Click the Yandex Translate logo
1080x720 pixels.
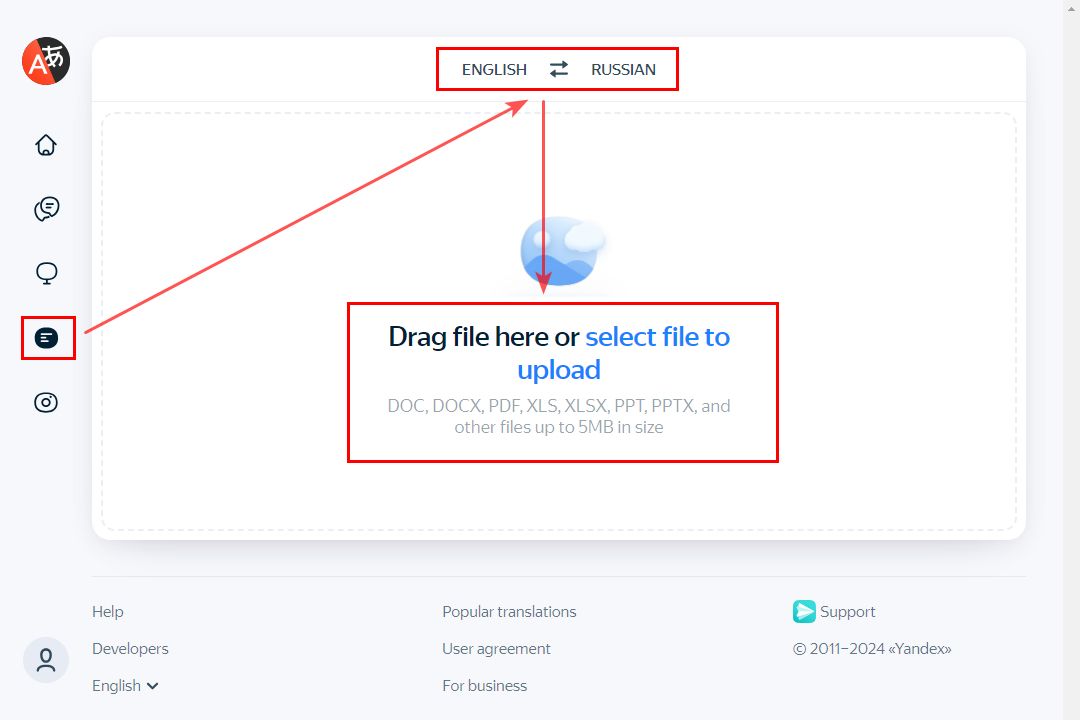[46, 61]
